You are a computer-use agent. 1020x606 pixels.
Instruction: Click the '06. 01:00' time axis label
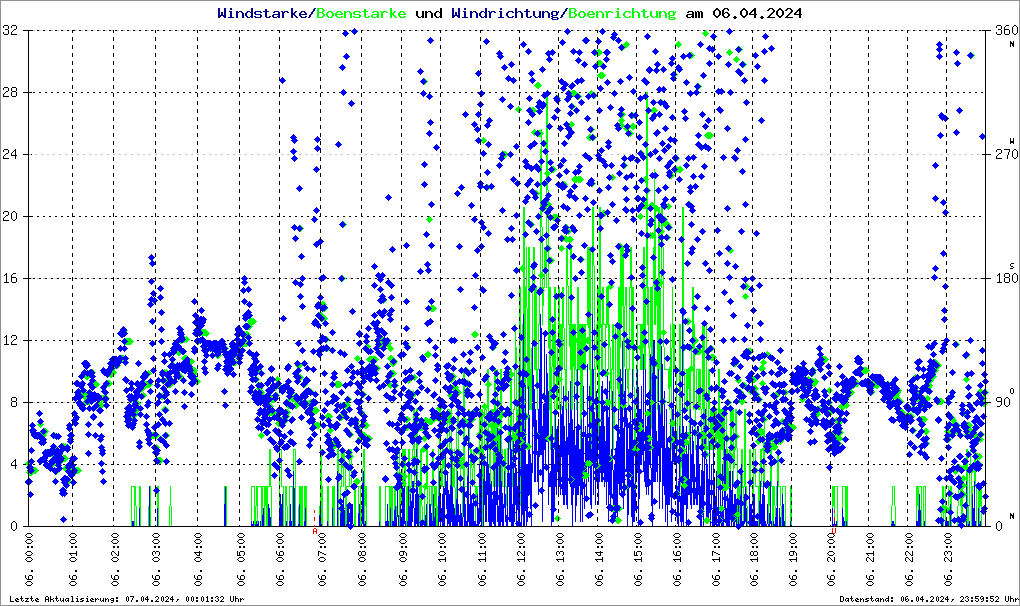pyautogui.click(x=73, y=559)
